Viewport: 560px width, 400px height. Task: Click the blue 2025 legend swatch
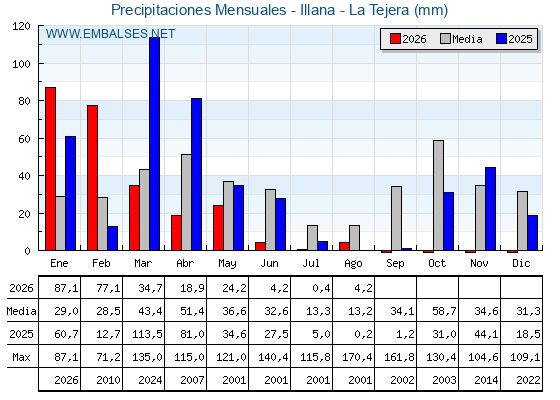click(501, 39)
